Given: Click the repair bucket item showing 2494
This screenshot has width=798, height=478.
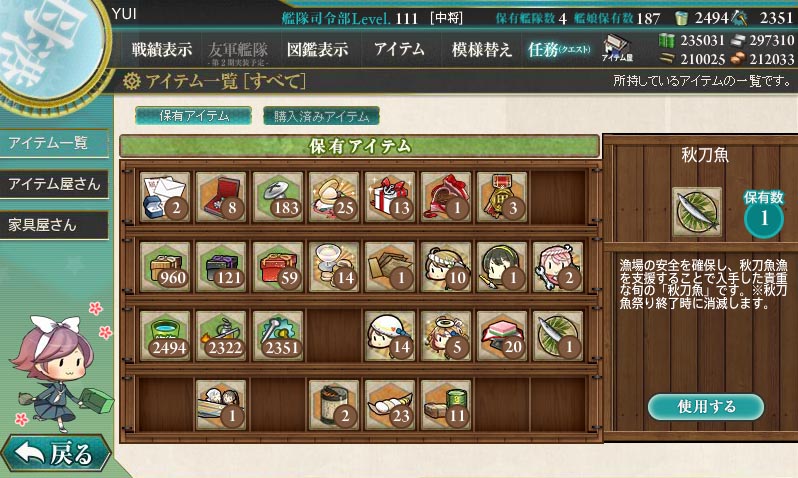Looking at the screenshot, I should [x=165, y=336].
